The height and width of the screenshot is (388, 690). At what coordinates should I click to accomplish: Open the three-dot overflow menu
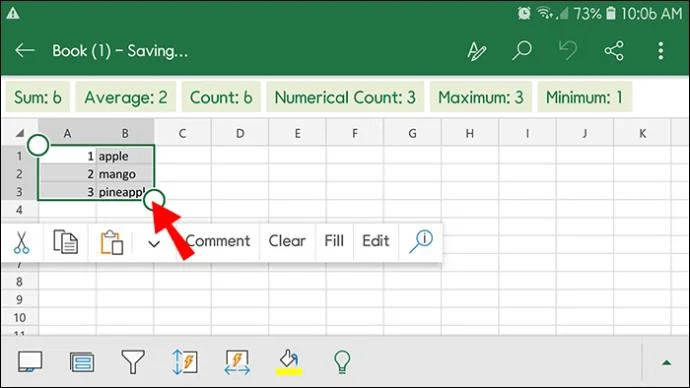(x=661, y=51)
